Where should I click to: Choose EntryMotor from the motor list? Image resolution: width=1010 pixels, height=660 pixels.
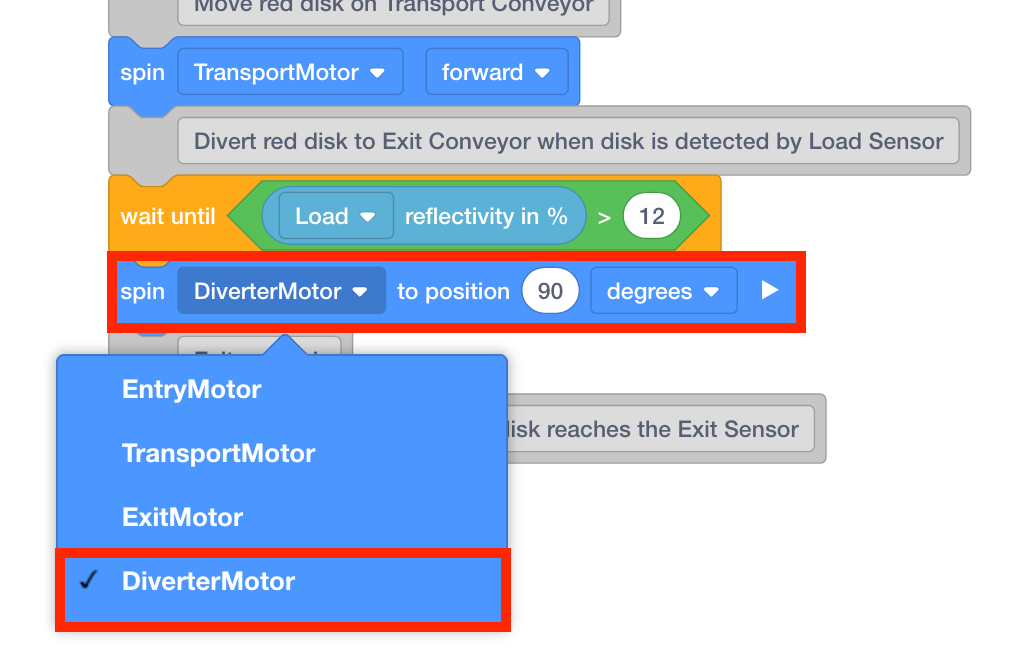click(191, 389)
